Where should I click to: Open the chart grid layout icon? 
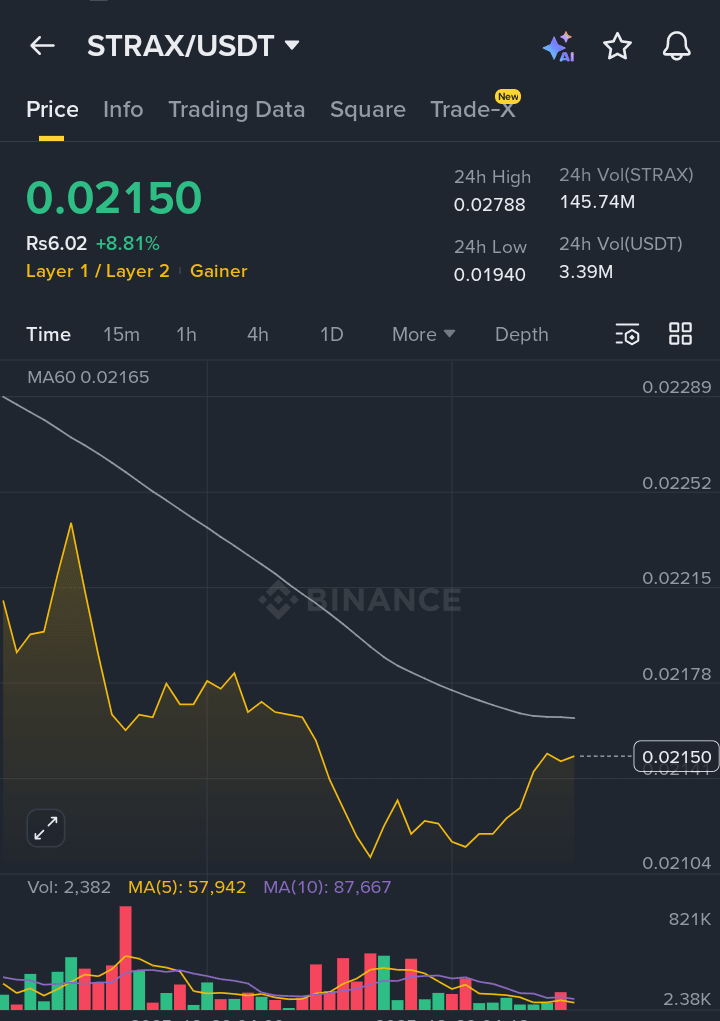pos(680,334)
